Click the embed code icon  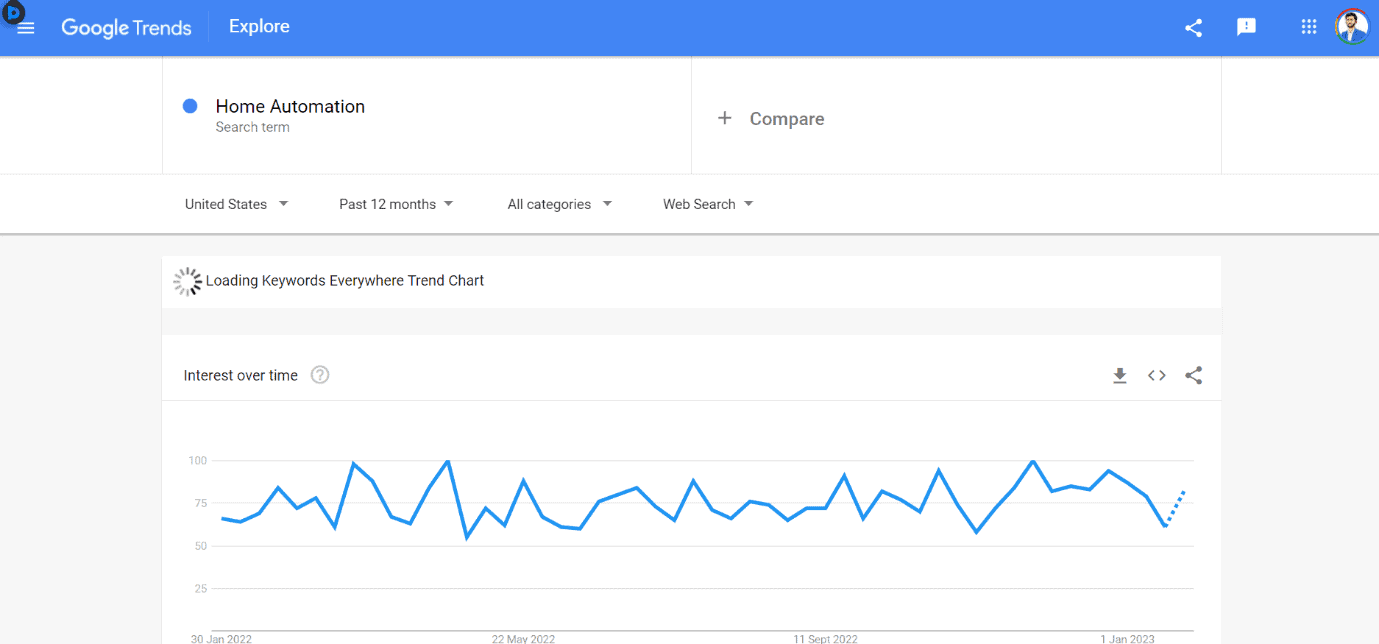point(1157,376)
